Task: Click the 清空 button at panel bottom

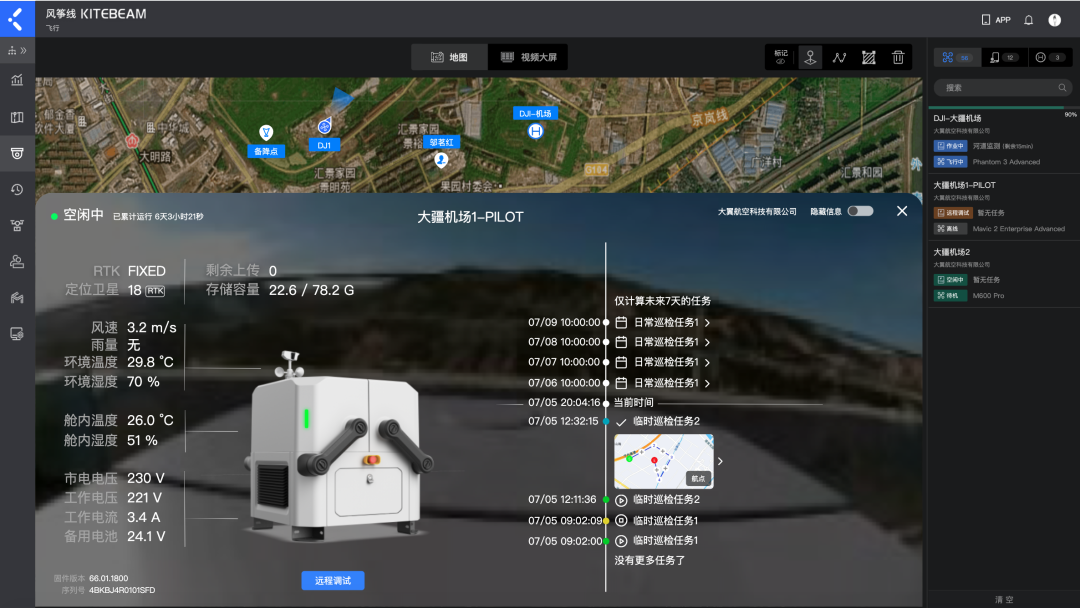Action: click(1004, 598)
